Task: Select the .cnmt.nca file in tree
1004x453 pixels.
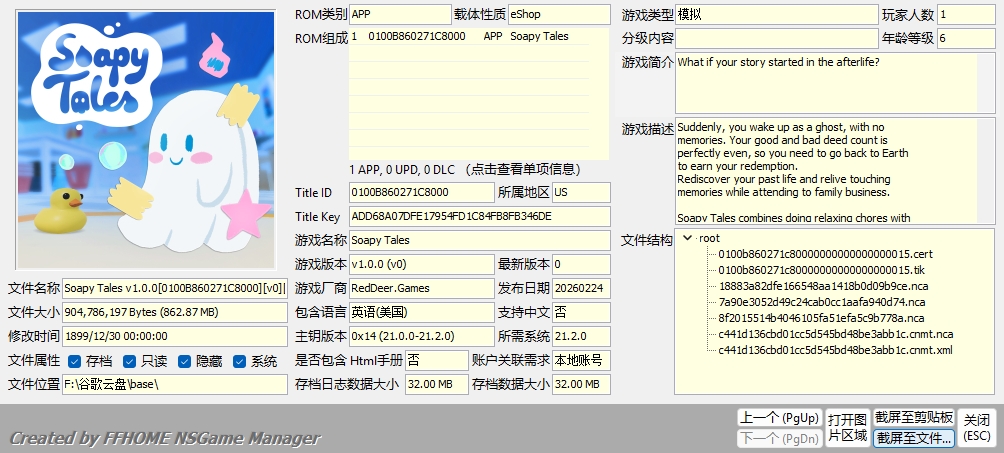Action: [836, 334]
